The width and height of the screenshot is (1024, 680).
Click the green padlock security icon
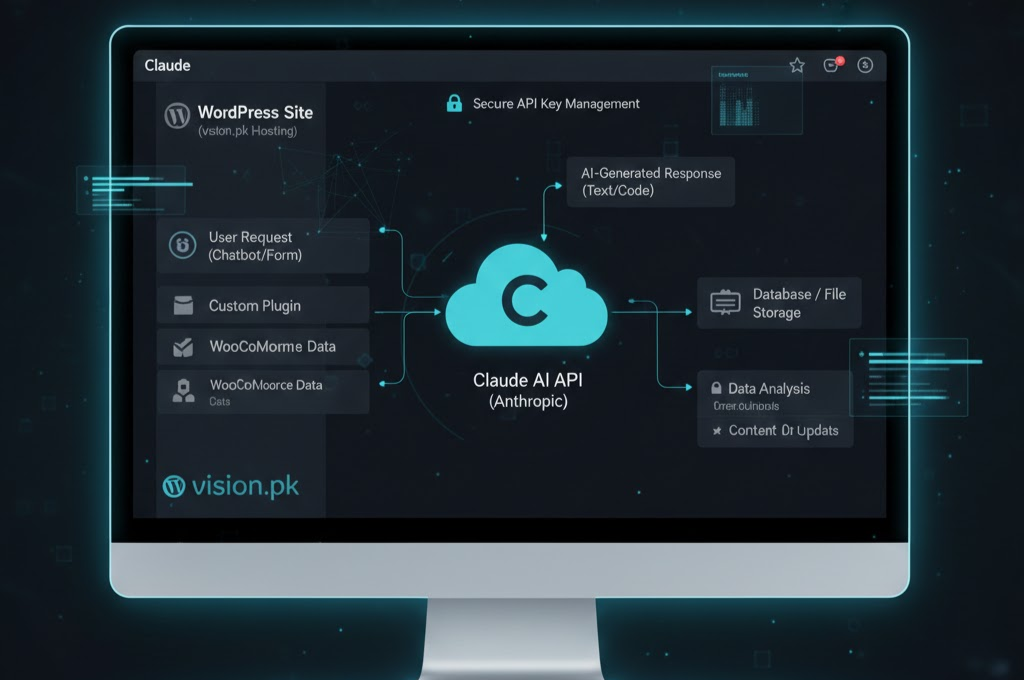tap(454, 103)
